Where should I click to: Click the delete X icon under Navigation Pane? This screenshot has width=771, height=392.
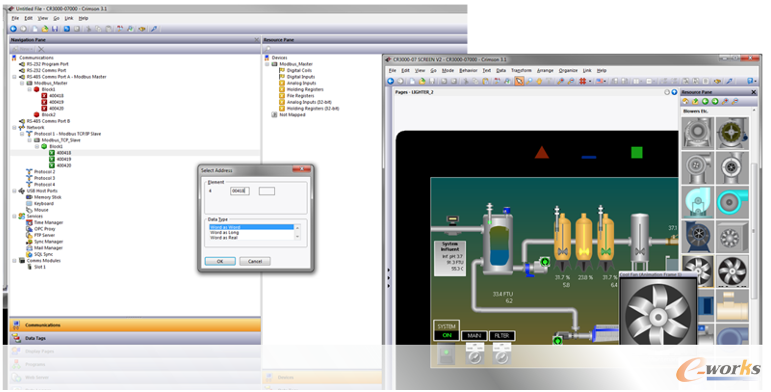(41, 49)
